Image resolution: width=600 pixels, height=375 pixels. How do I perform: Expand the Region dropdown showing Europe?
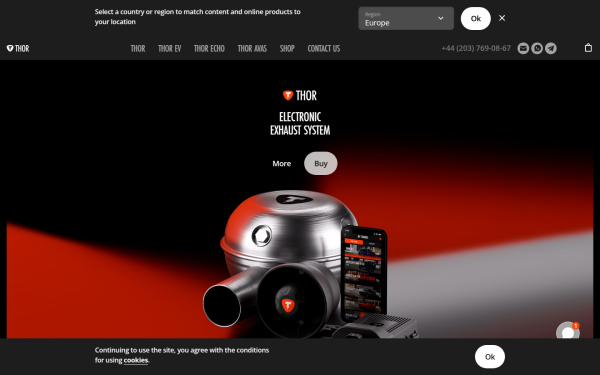[406, 18]
